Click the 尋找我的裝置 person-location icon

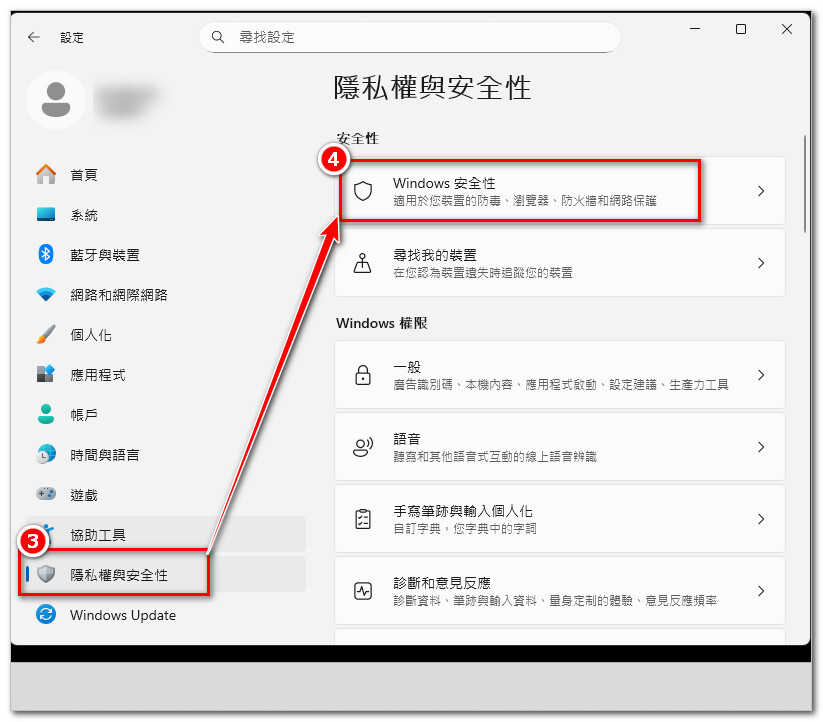click(363, 263)
